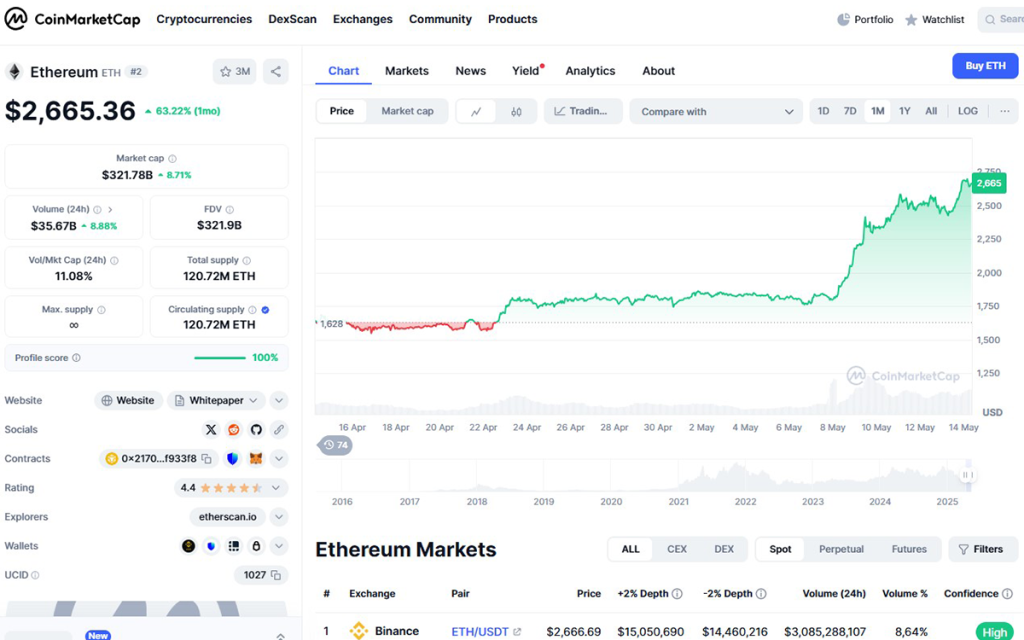Image resolution: width=1024 pixels, height=640 pixels.
Task: Open Ethereum X (Twitter) social link
Action: click(210, 430)
